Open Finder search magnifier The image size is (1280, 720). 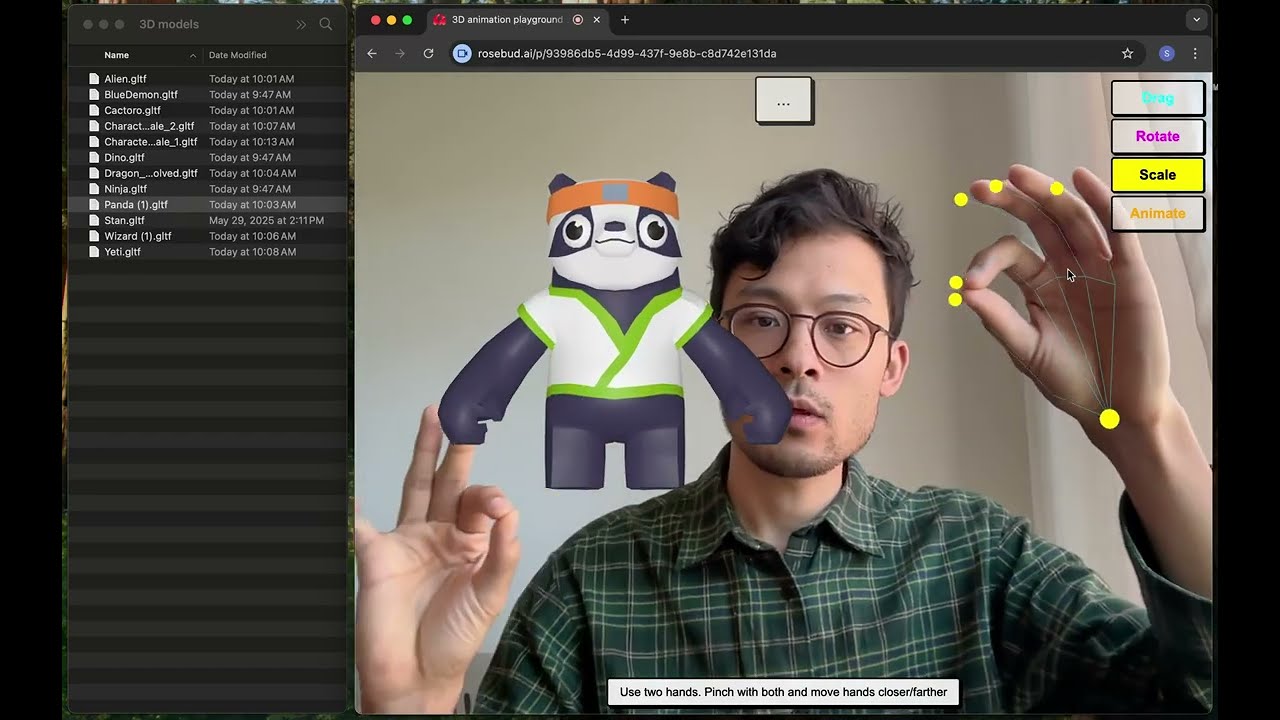[x=325, y=24]
